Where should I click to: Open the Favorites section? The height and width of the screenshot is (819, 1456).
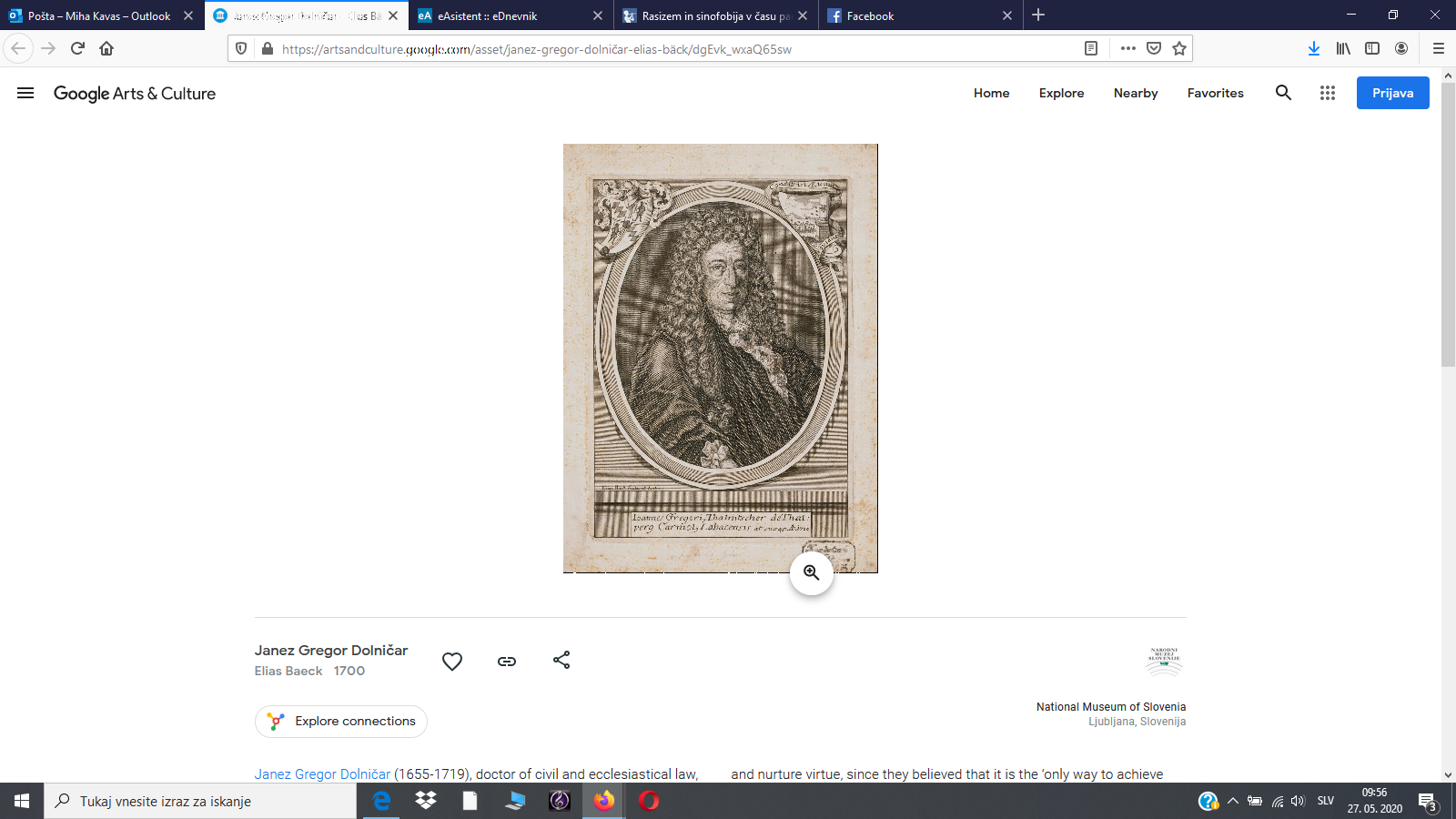click(1215, 93)
